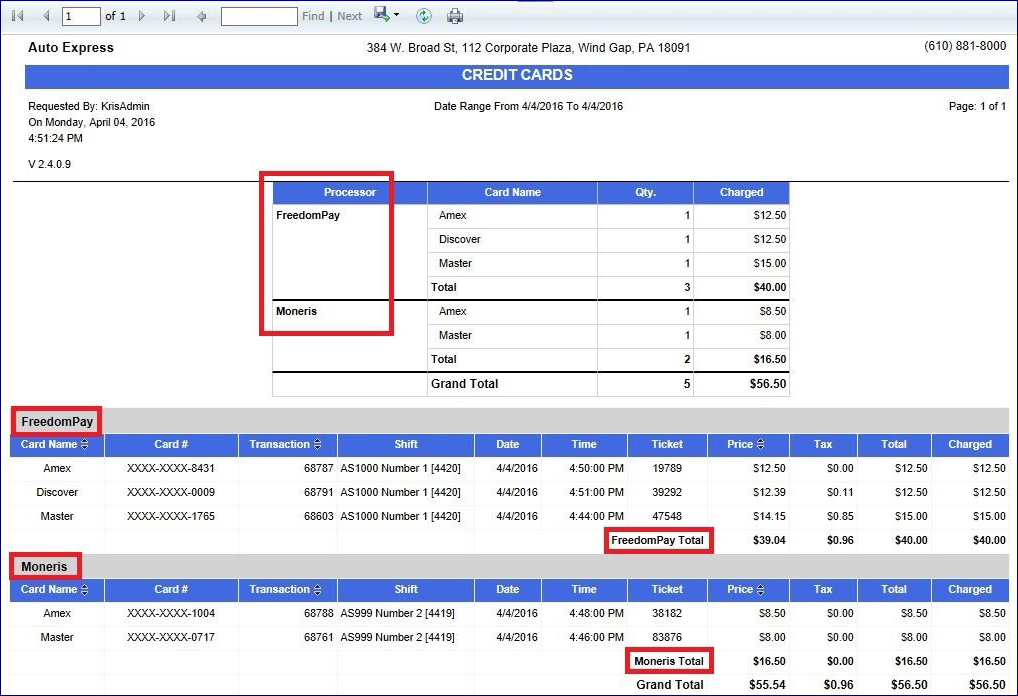
Task: Sort FreedomPay section by Transaction
Action: click(317, 445)
